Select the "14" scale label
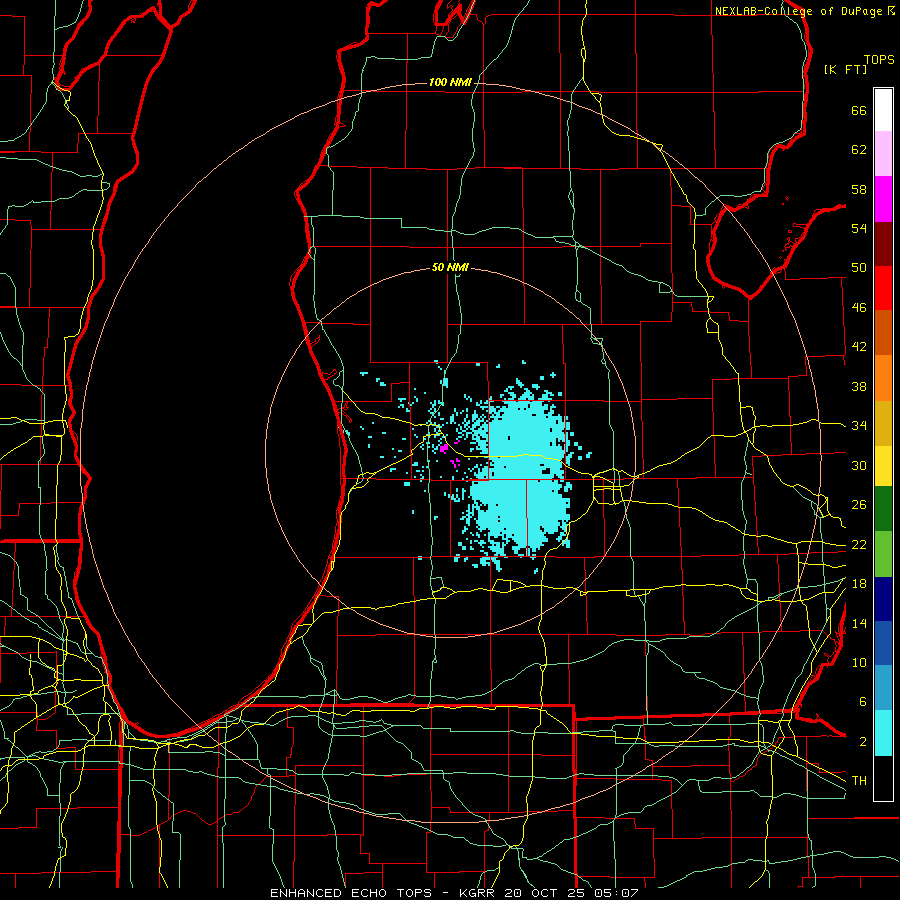The image size is (900, 900). coord(859,623)
